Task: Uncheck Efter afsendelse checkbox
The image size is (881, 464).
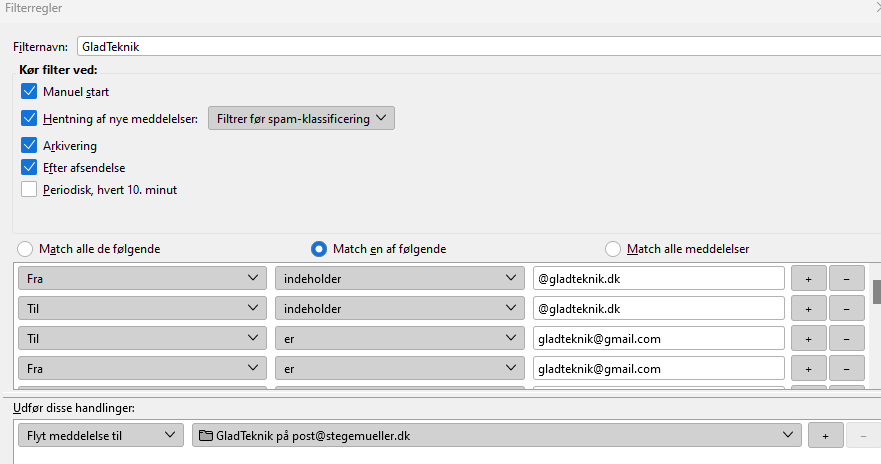Action: point(29,167)
